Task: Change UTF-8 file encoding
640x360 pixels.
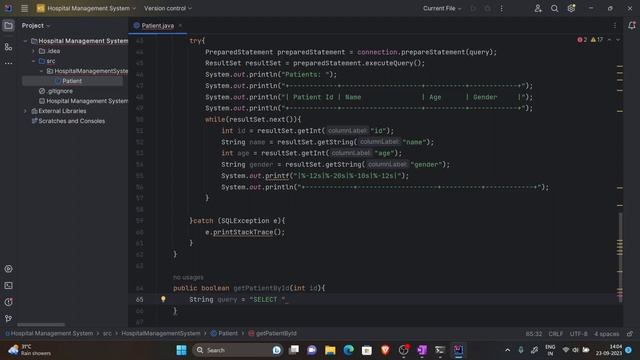Action: click(x=578, y=334)
